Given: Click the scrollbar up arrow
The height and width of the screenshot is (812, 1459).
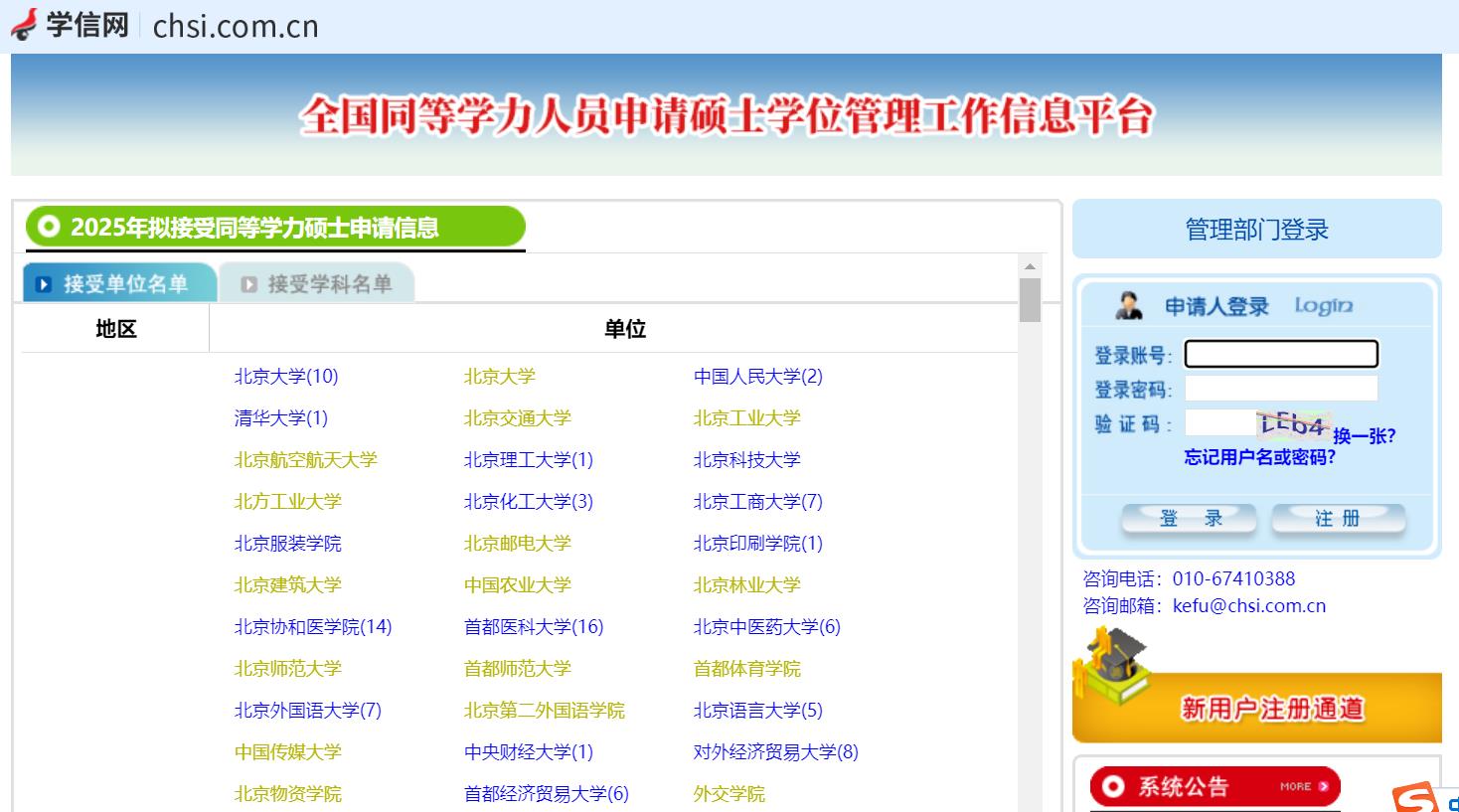Looking at the screenshot, I should click(1030, 266).
